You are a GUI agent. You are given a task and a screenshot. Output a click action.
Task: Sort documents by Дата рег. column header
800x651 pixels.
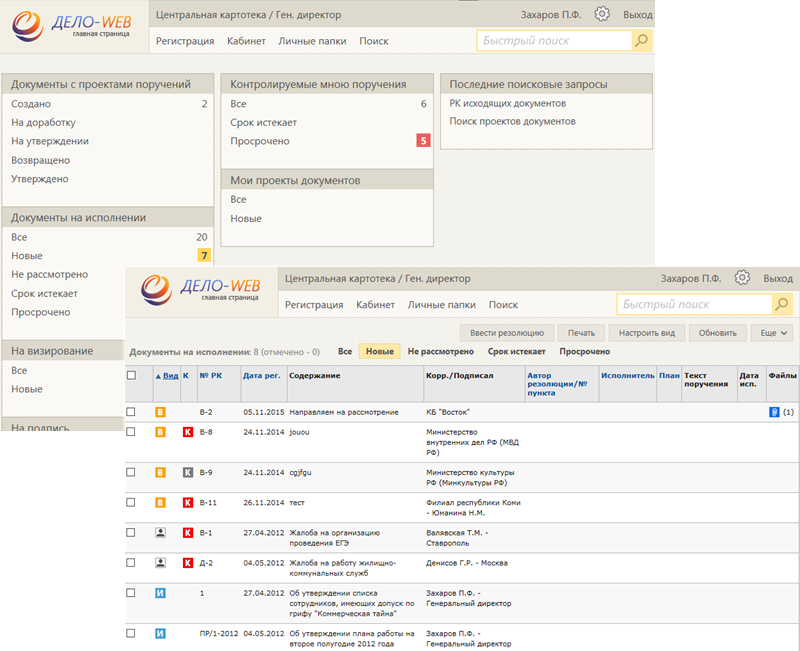[261, 376]
